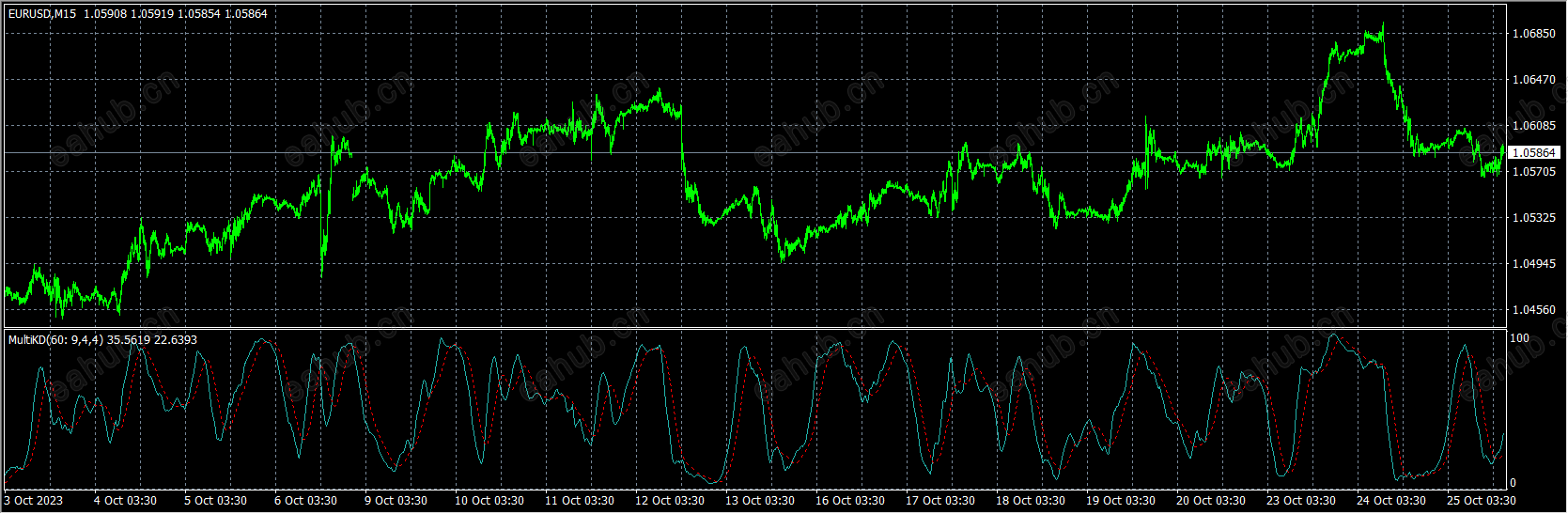Click the 1.06850 price scale label
The image size is (1568, 514).
click(1534, 34)
